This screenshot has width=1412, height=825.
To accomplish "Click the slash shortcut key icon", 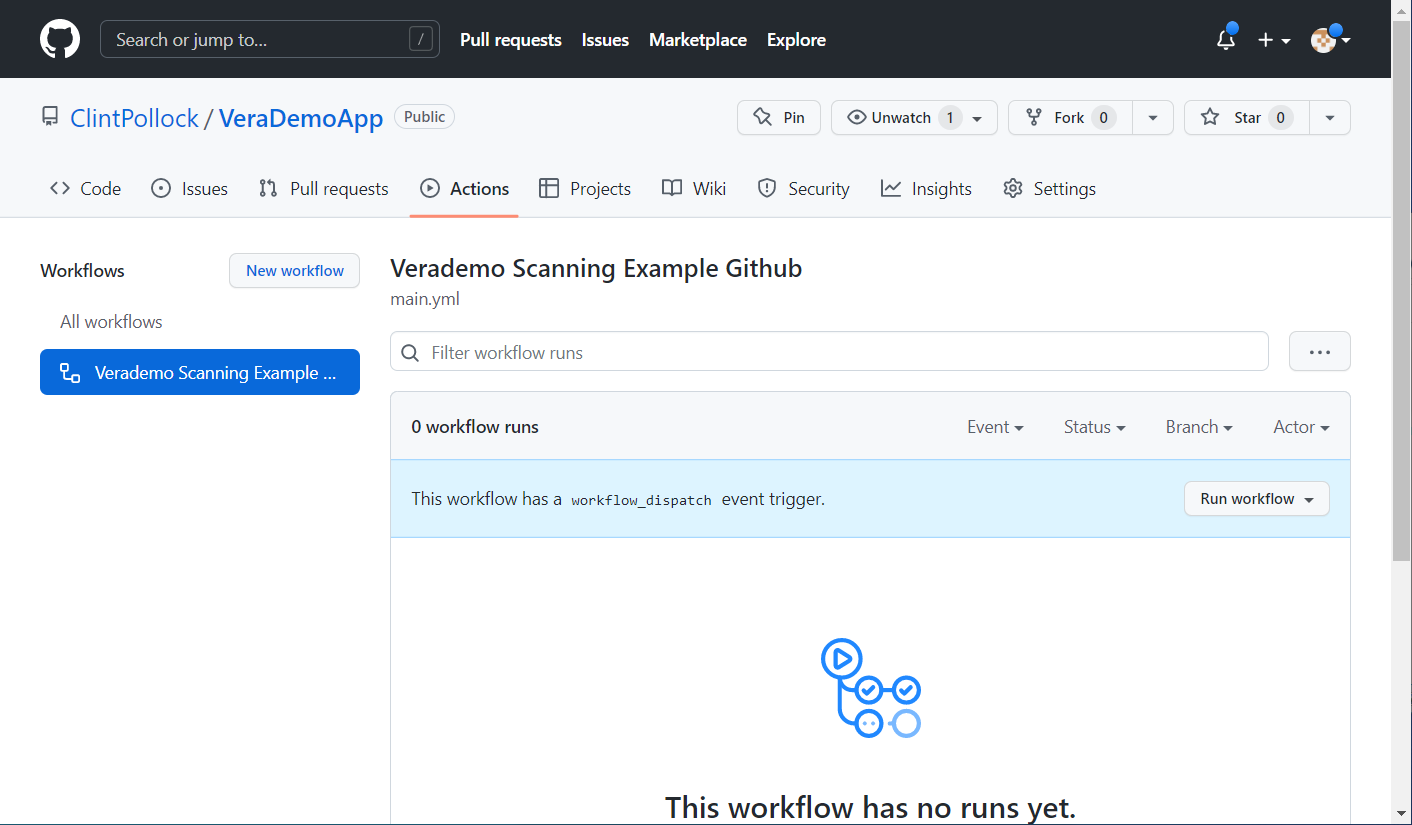I will (x=421, y=40).
